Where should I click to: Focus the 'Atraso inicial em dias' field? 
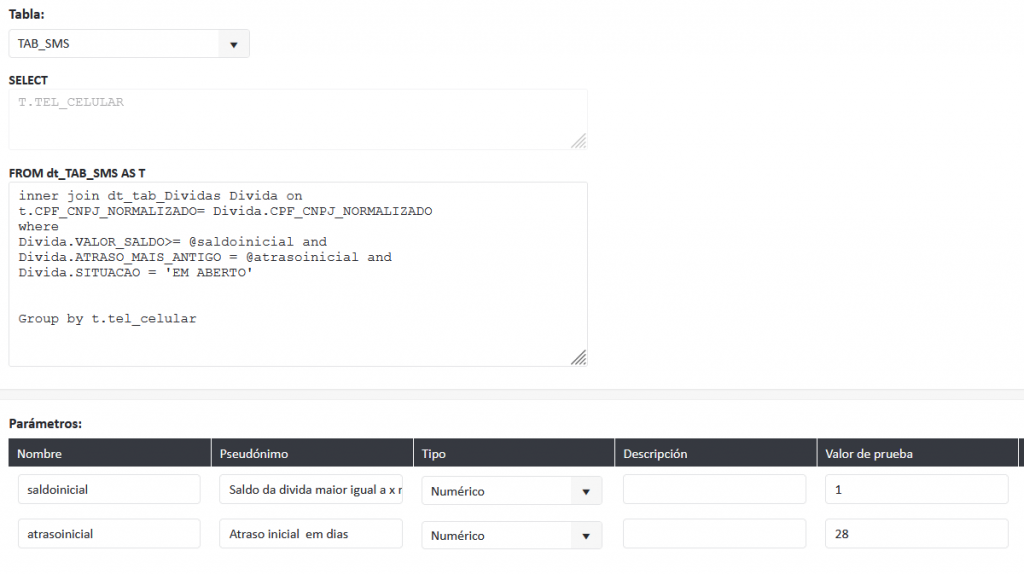click(x=311, y=534)
